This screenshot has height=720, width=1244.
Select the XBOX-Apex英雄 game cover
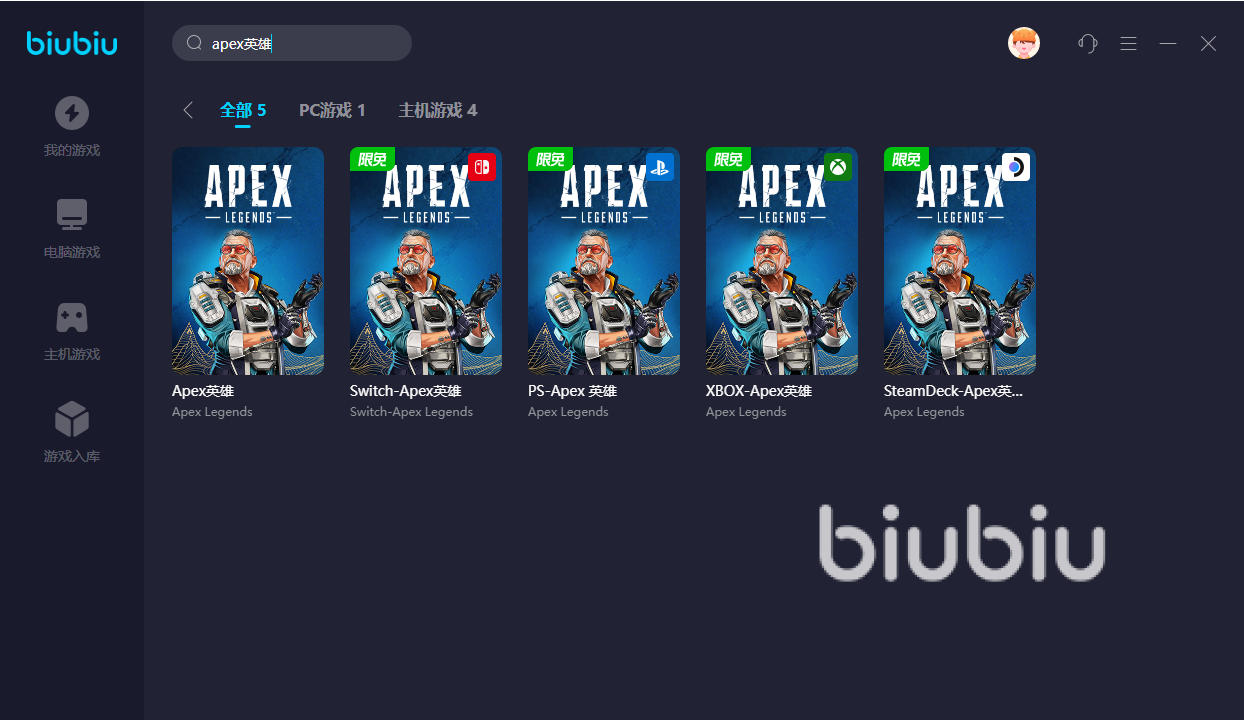(x=782, y=261)
